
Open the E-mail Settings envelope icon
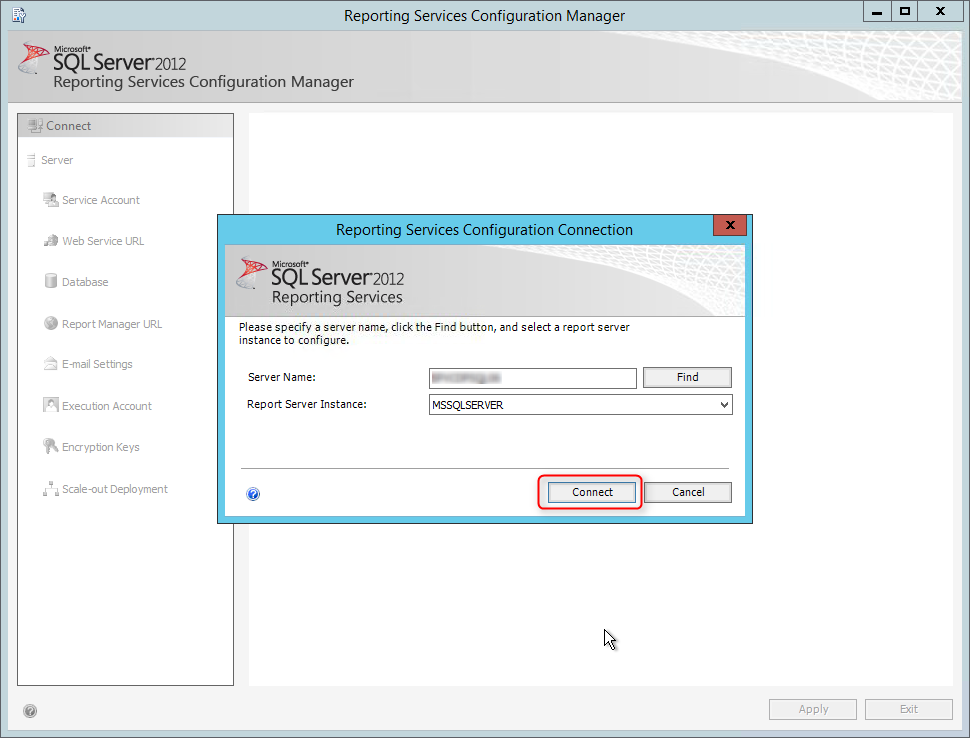tap(51, 364)
